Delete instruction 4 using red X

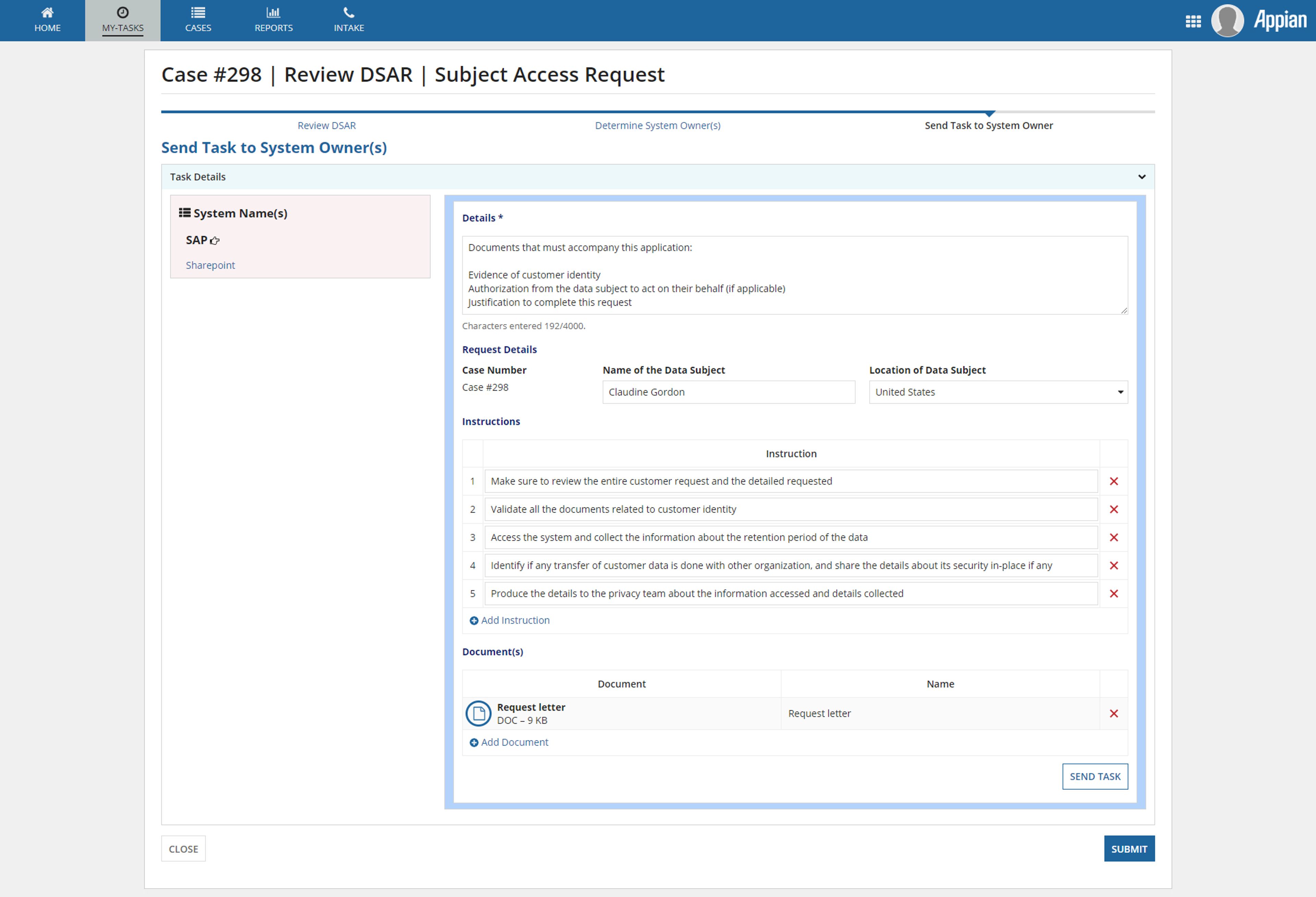(x=1113, y=565)
